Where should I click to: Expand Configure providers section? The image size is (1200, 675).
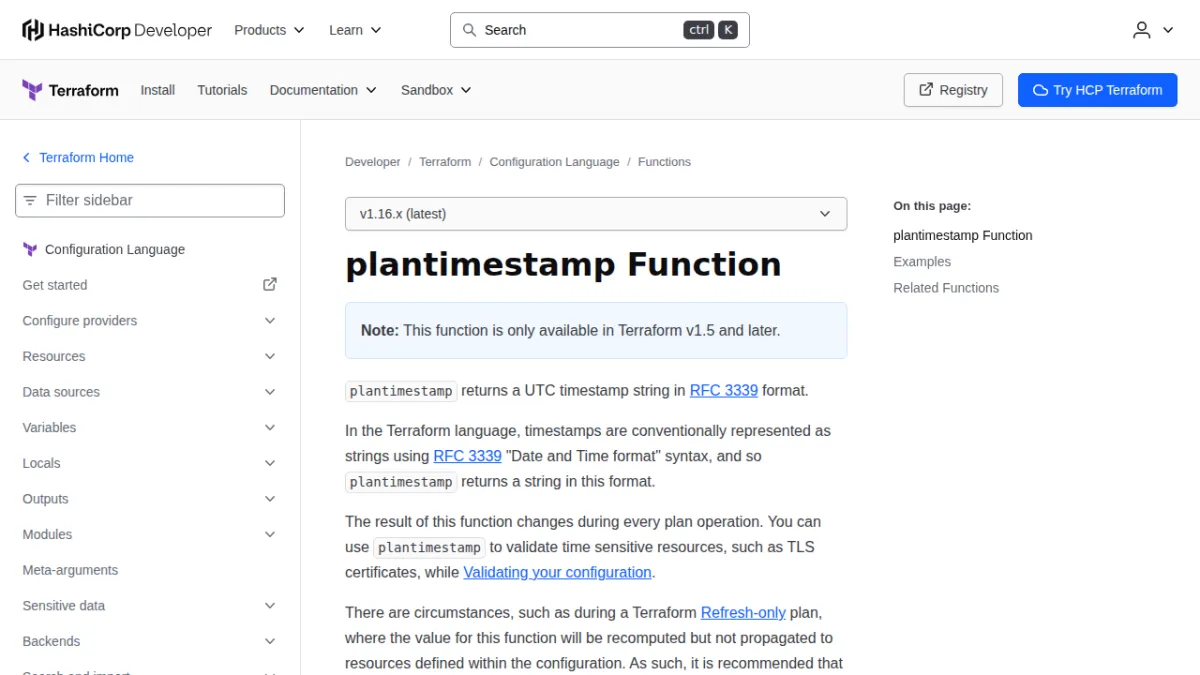click(x=150, y=320)
